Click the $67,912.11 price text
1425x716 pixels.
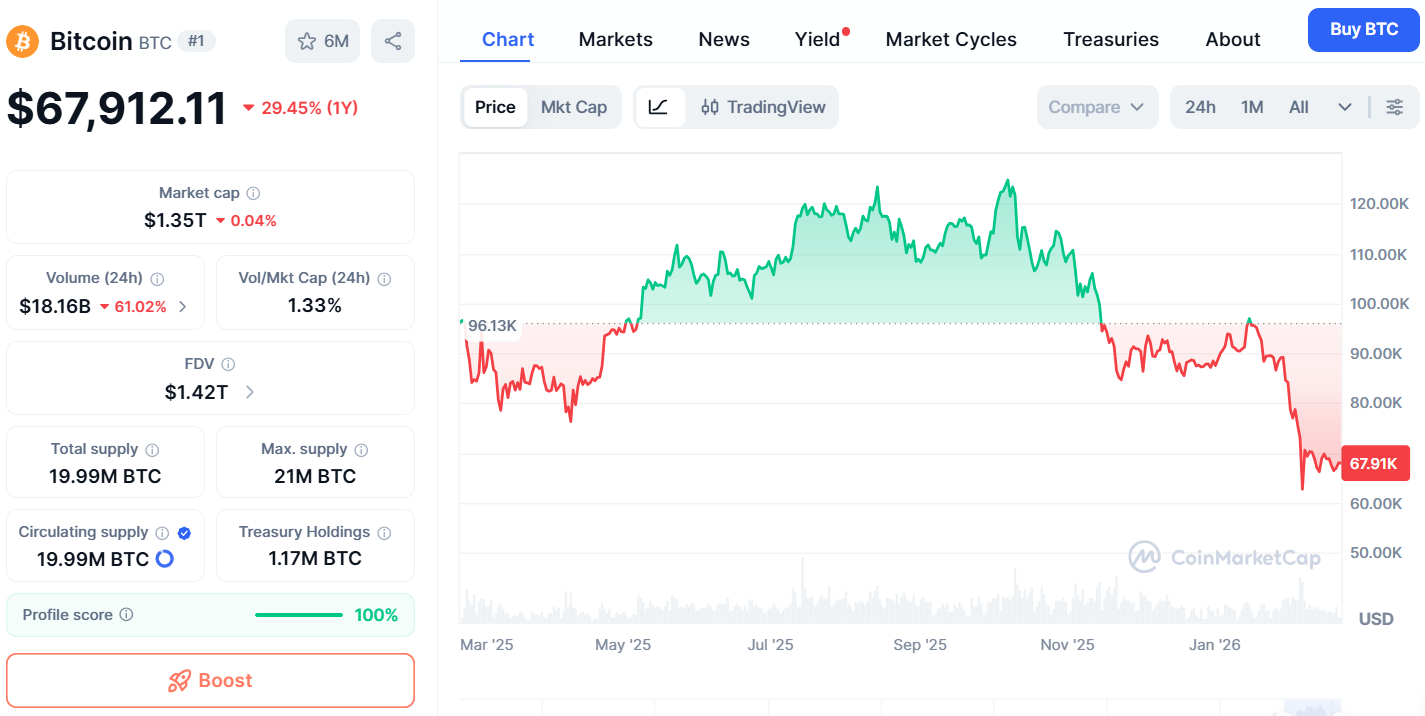pyautogui.click(x=117, y=108)
